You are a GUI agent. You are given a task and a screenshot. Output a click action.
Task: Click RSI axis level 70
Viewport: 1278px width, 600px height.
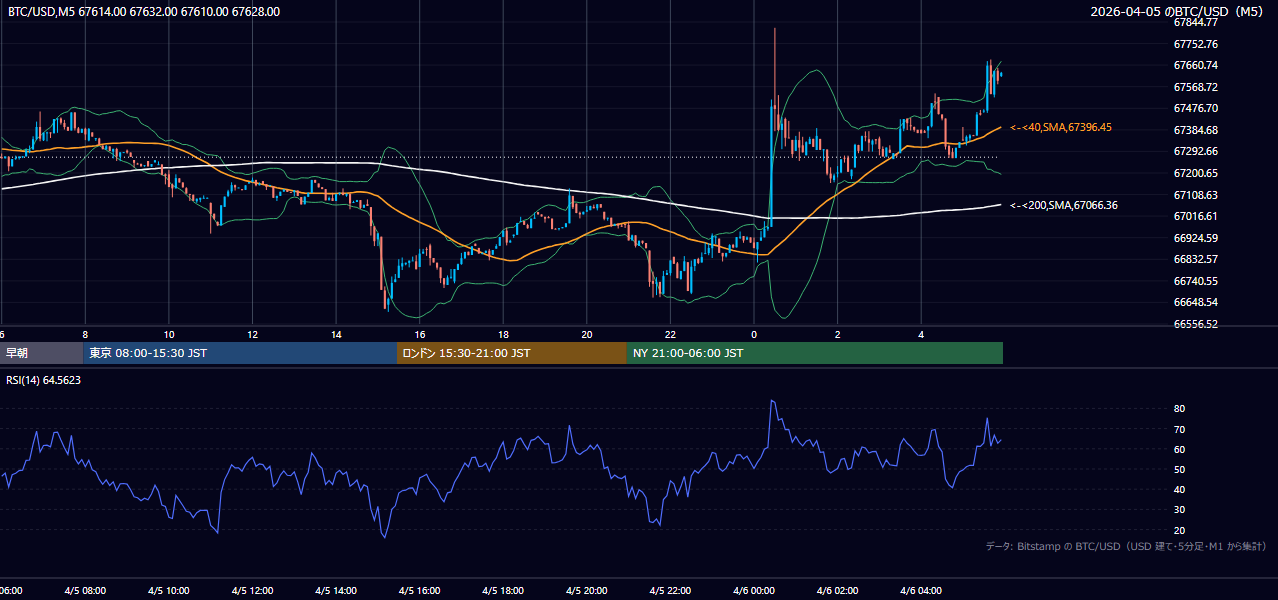1180,429
